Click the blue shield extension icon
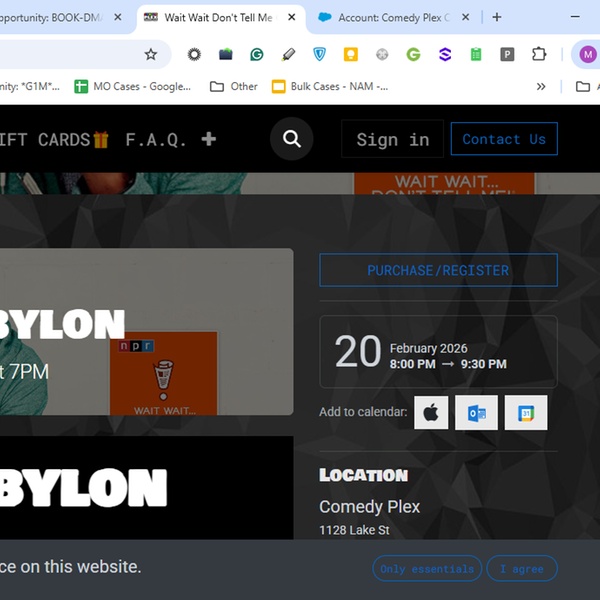Image resolution: width=600 pixels, height=600 pixels. 319,55
